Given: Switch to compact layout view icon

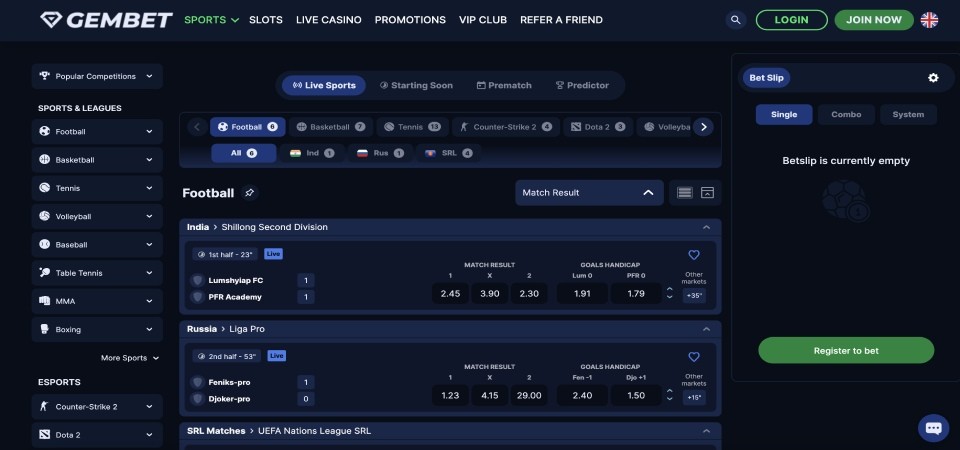Looking at the screenshot, I should pos(707,193).
